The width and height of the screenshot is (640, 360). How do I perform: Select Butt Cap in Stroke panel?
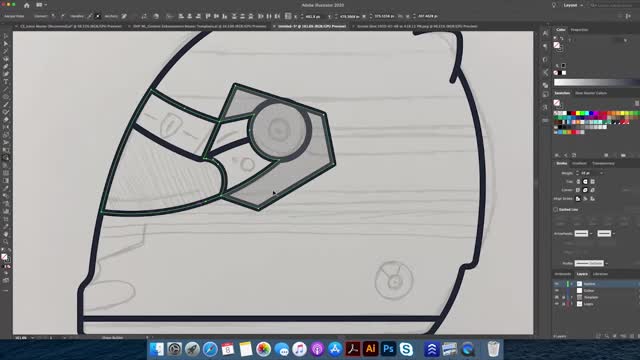(x=578, y=182)
